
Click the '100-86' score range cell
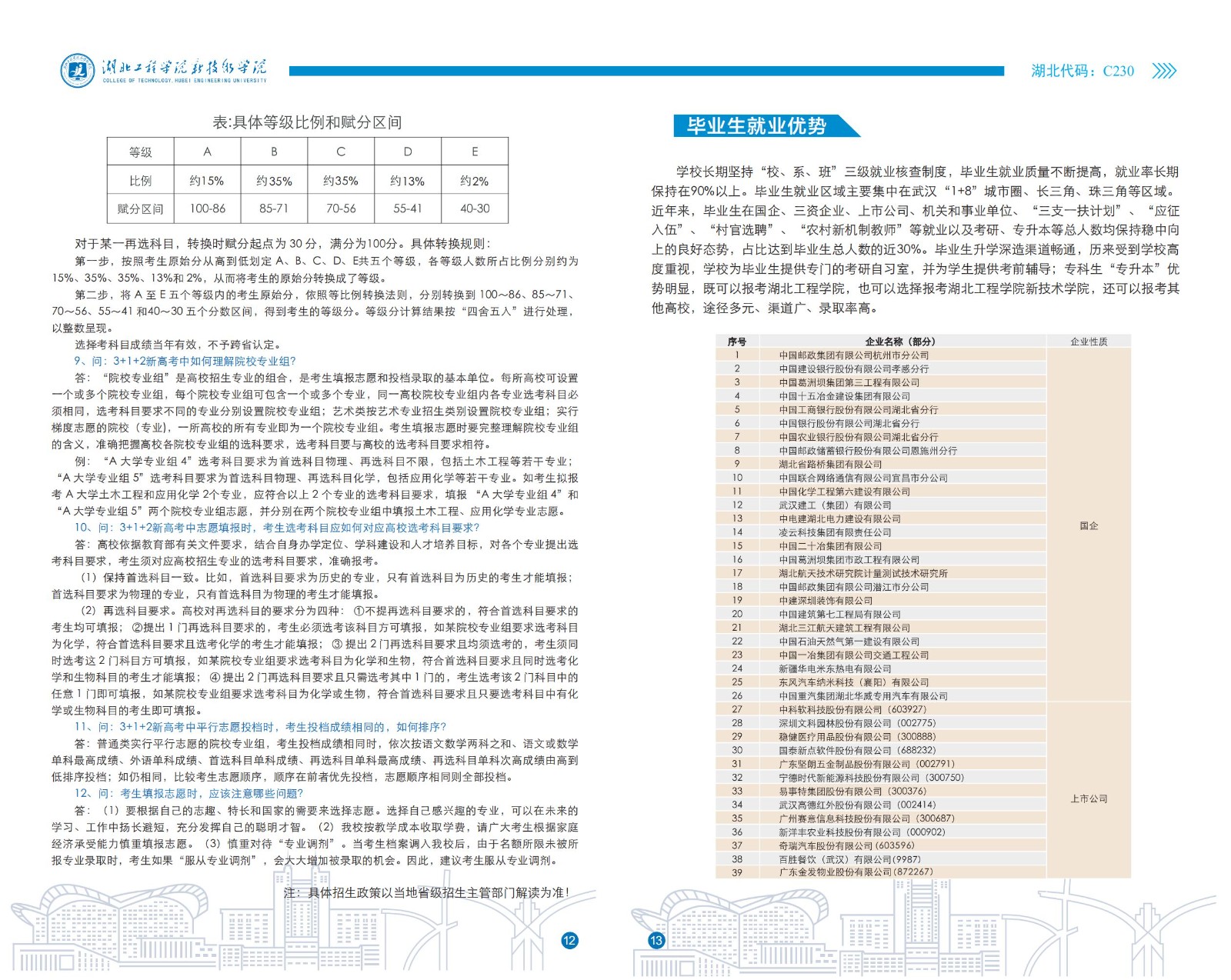pyautogui.click(x=207, y=208)
